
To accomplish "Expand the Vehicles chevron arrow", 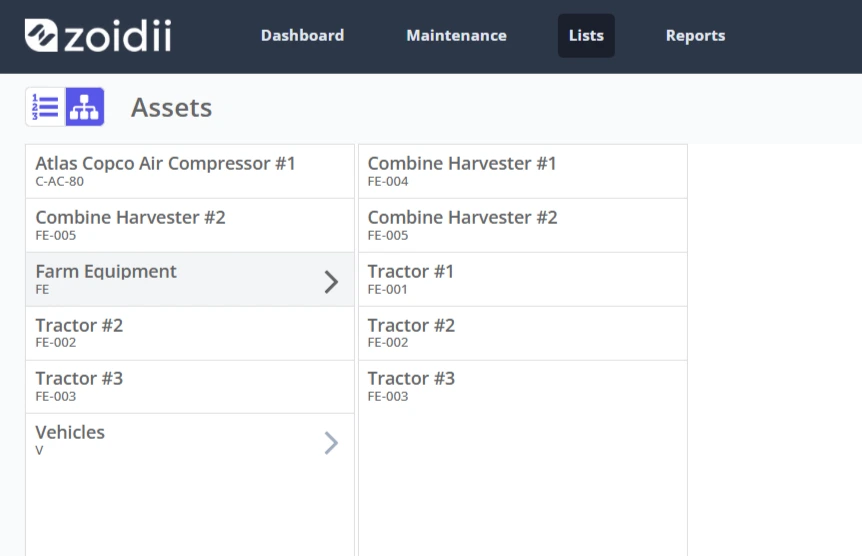I will coord(331,443).
